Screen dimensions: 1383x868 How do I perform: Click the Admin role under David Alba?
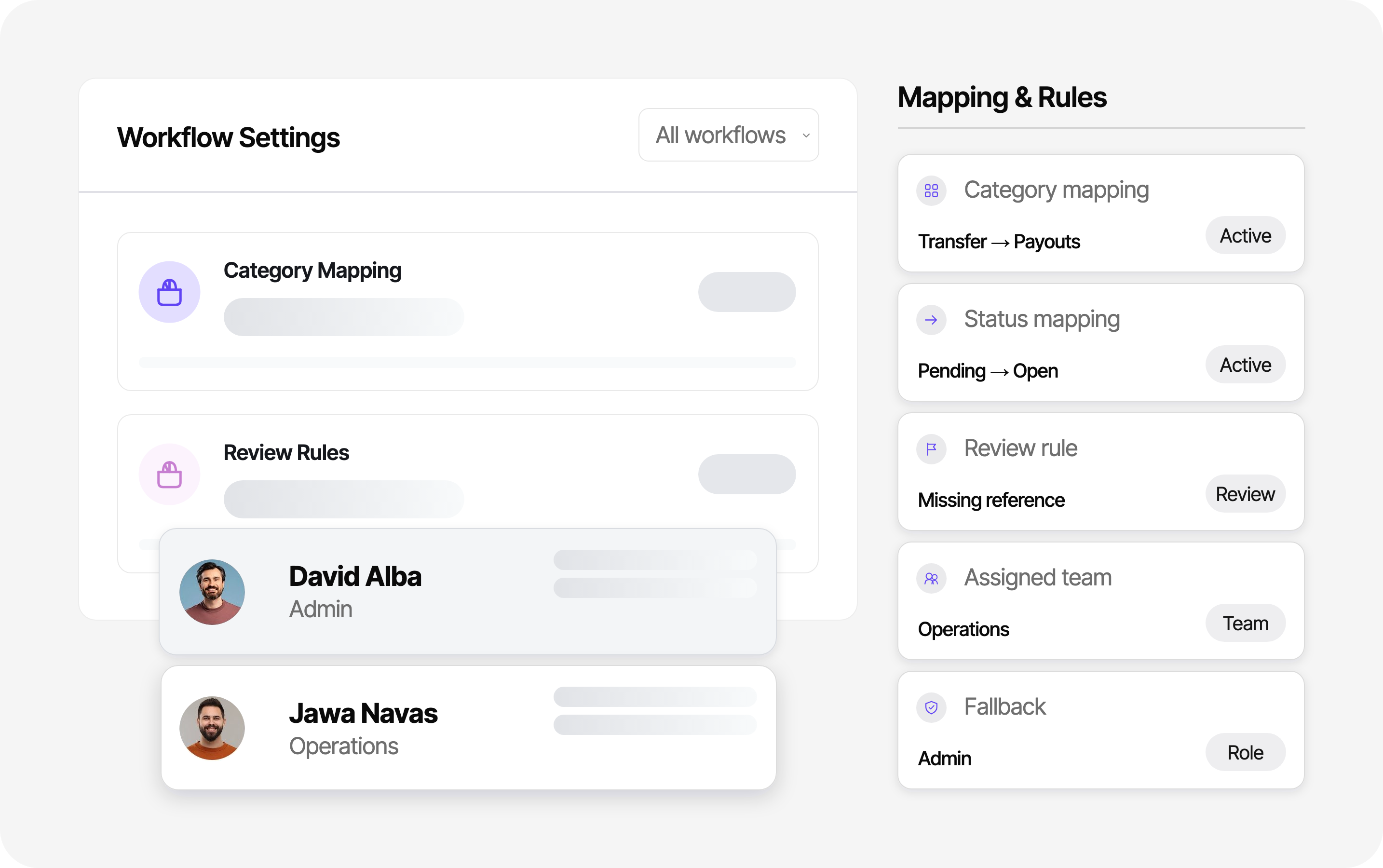[320, 609]
